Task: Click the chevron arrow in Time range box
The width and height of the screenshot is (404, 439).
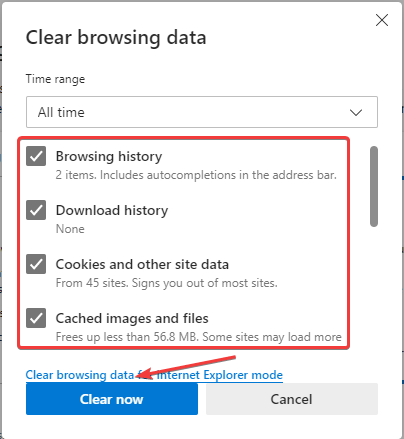Action: point(356,112)
